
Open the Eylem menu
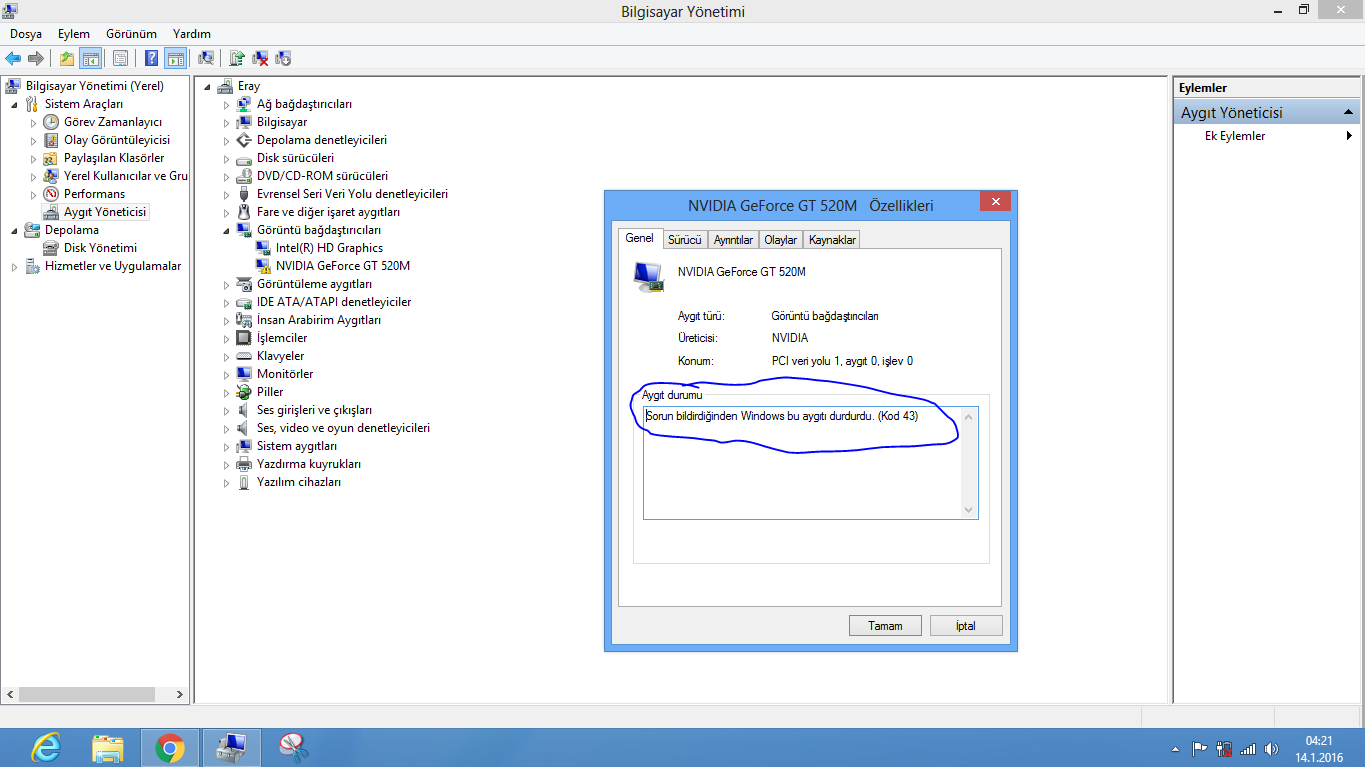(74, 34)
